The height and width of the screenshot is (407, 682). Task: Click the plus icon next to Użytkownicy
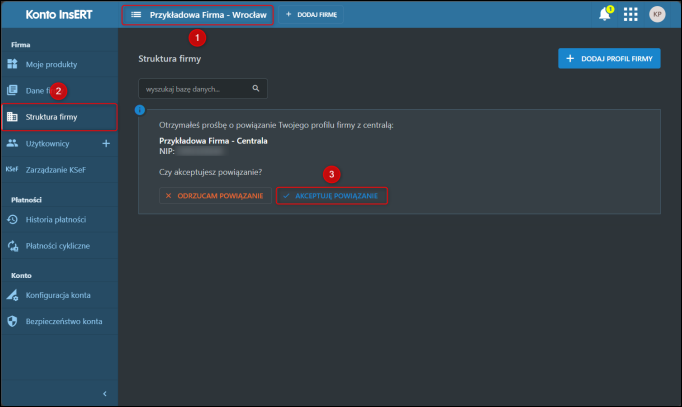[107, 143]
